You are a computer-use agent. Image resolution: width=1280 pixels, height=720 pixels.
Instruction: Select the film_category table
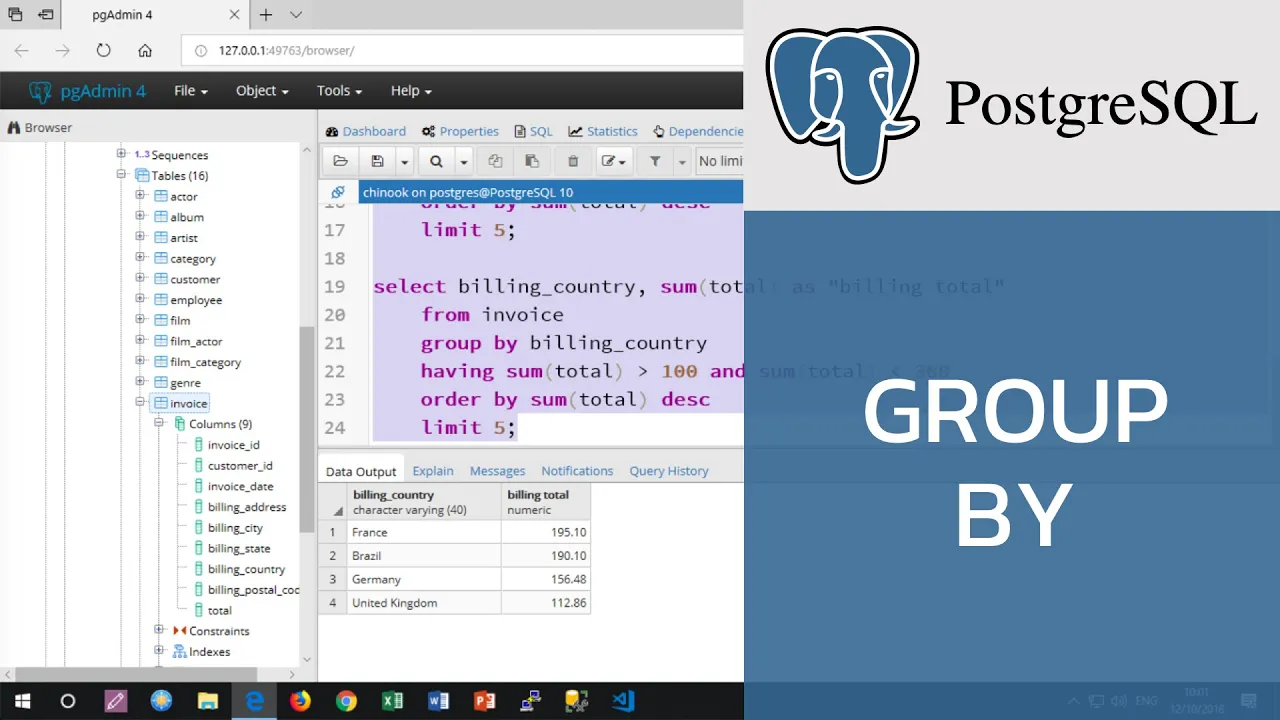coord(205,362)
